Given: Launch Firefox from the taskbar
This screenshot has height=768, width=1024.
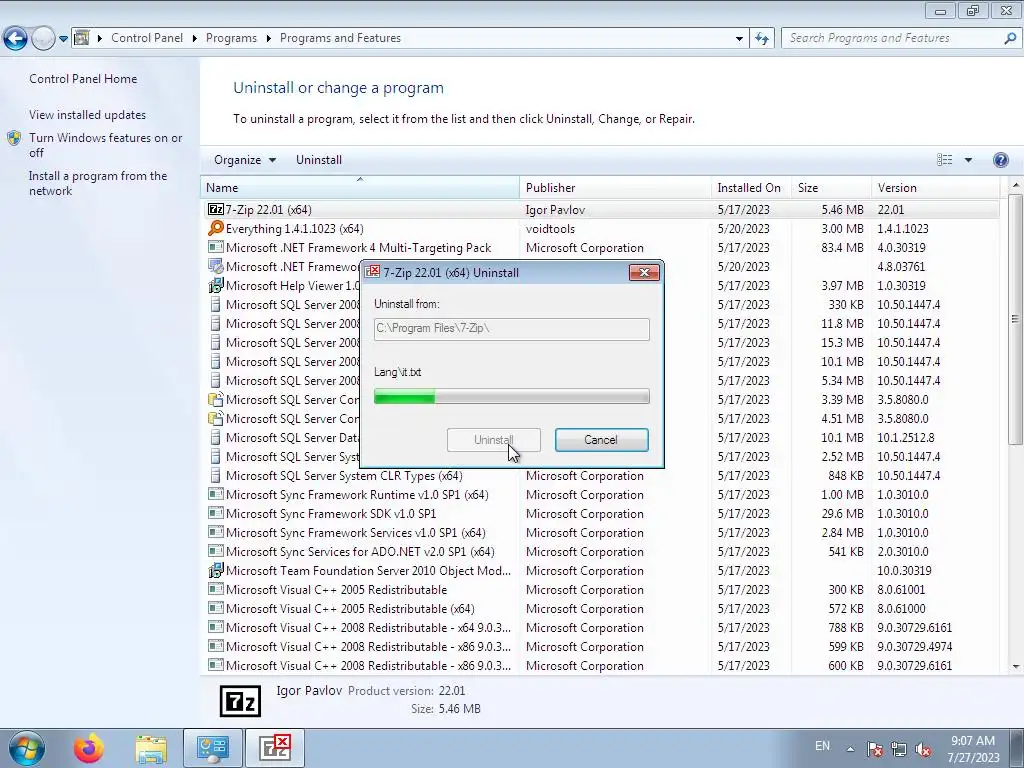Looking at the screenshot, I should pos(89,748).
